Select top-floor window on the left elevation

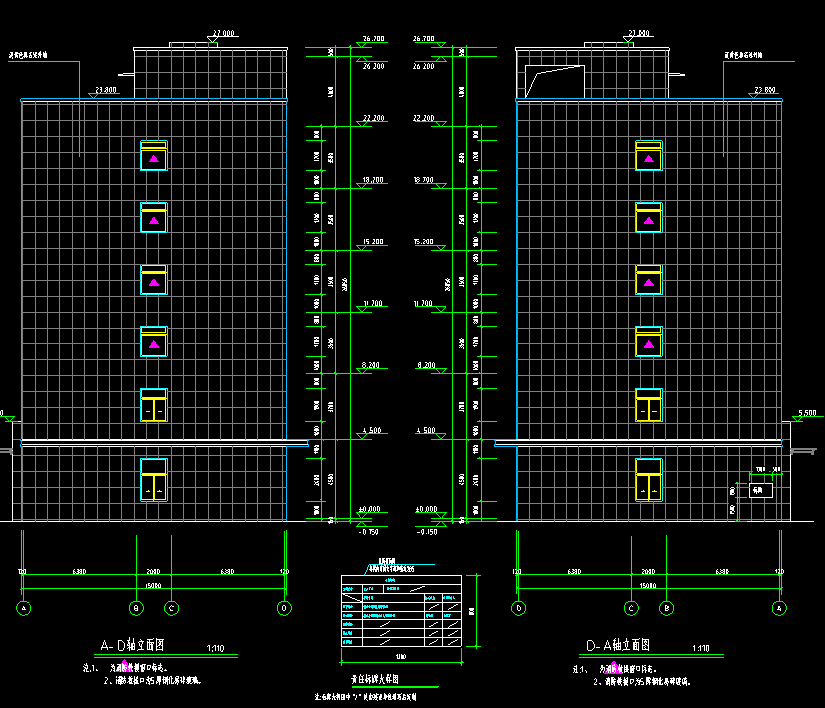tap(154, 156)
